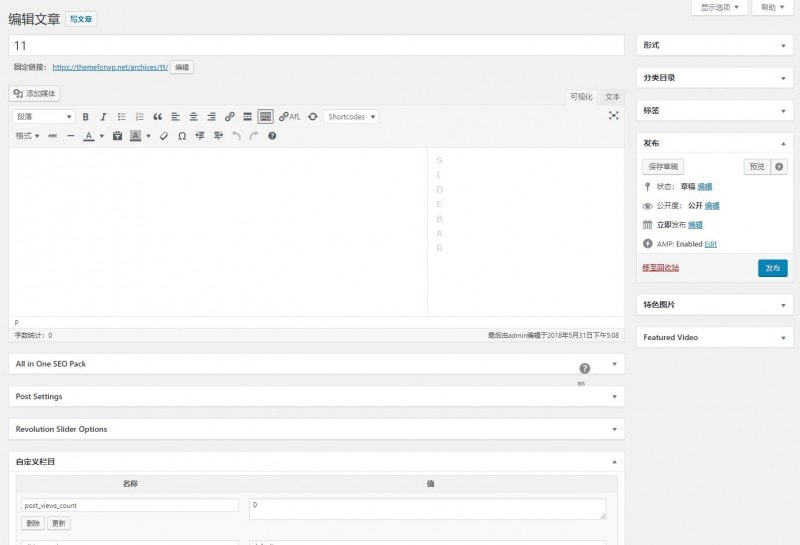
Task: Open the 显示选项 screen options tab
Action: pos(720,7)
